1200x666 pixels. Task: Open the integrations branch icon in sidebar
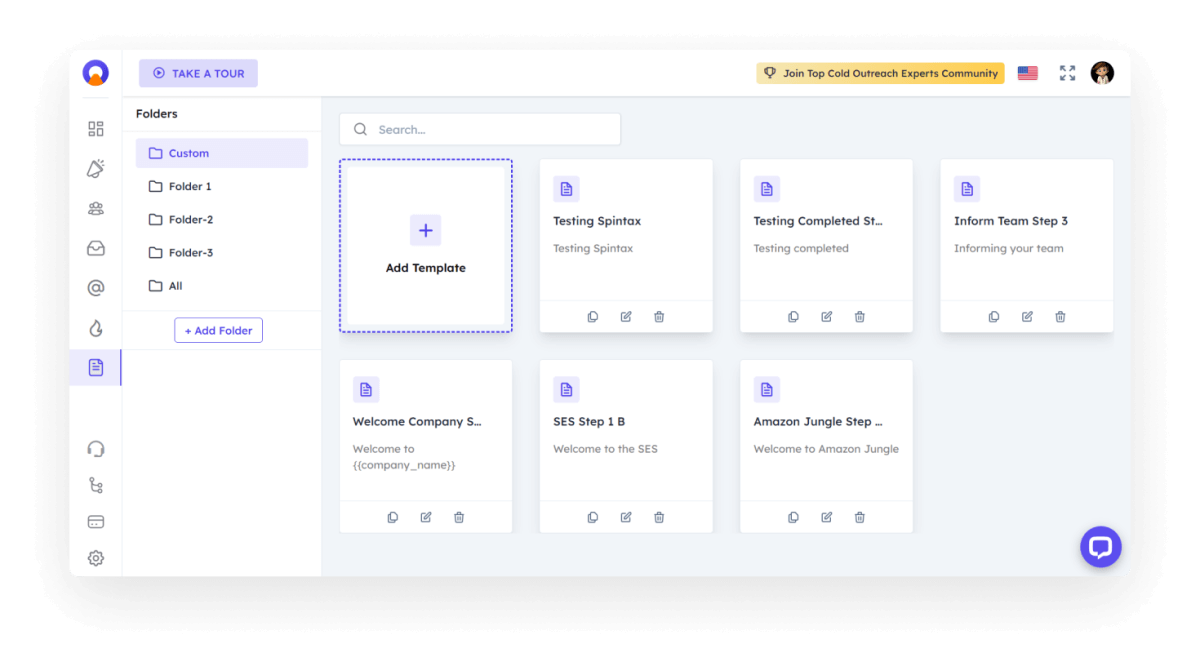pos(96,485)
